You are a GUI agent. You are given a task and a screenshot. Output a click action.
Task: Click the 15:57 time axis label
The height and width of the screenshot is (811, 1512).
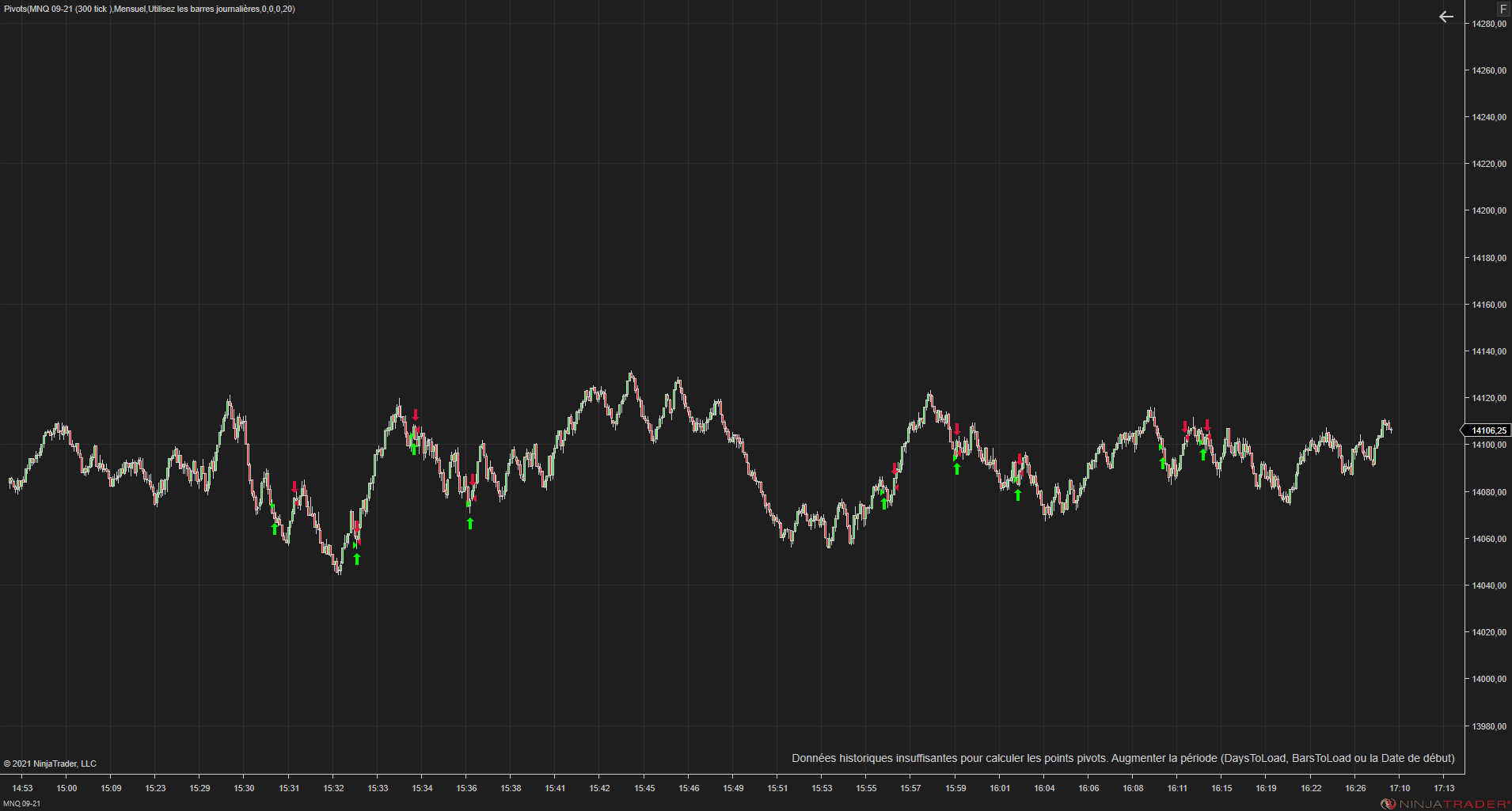pos(910,788)
